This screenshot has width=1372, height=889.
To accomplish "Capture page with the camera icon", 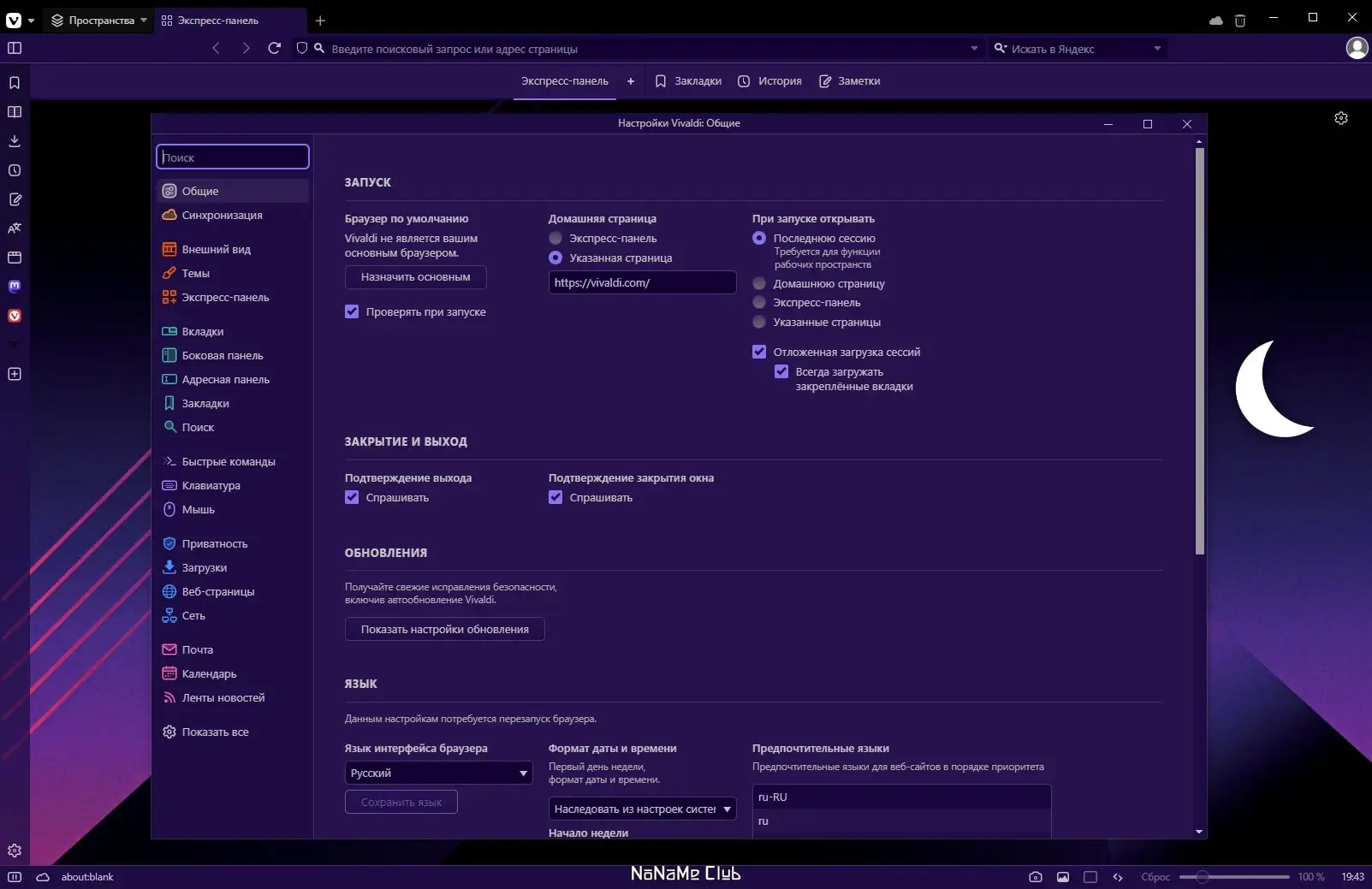I will tap(1036, 877).
